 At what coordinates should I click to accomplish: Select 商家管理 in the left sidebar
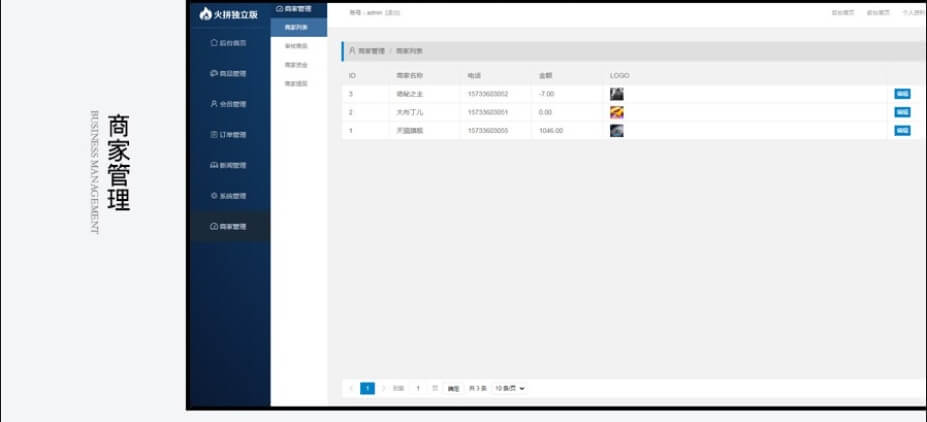(x=228, y=227)
